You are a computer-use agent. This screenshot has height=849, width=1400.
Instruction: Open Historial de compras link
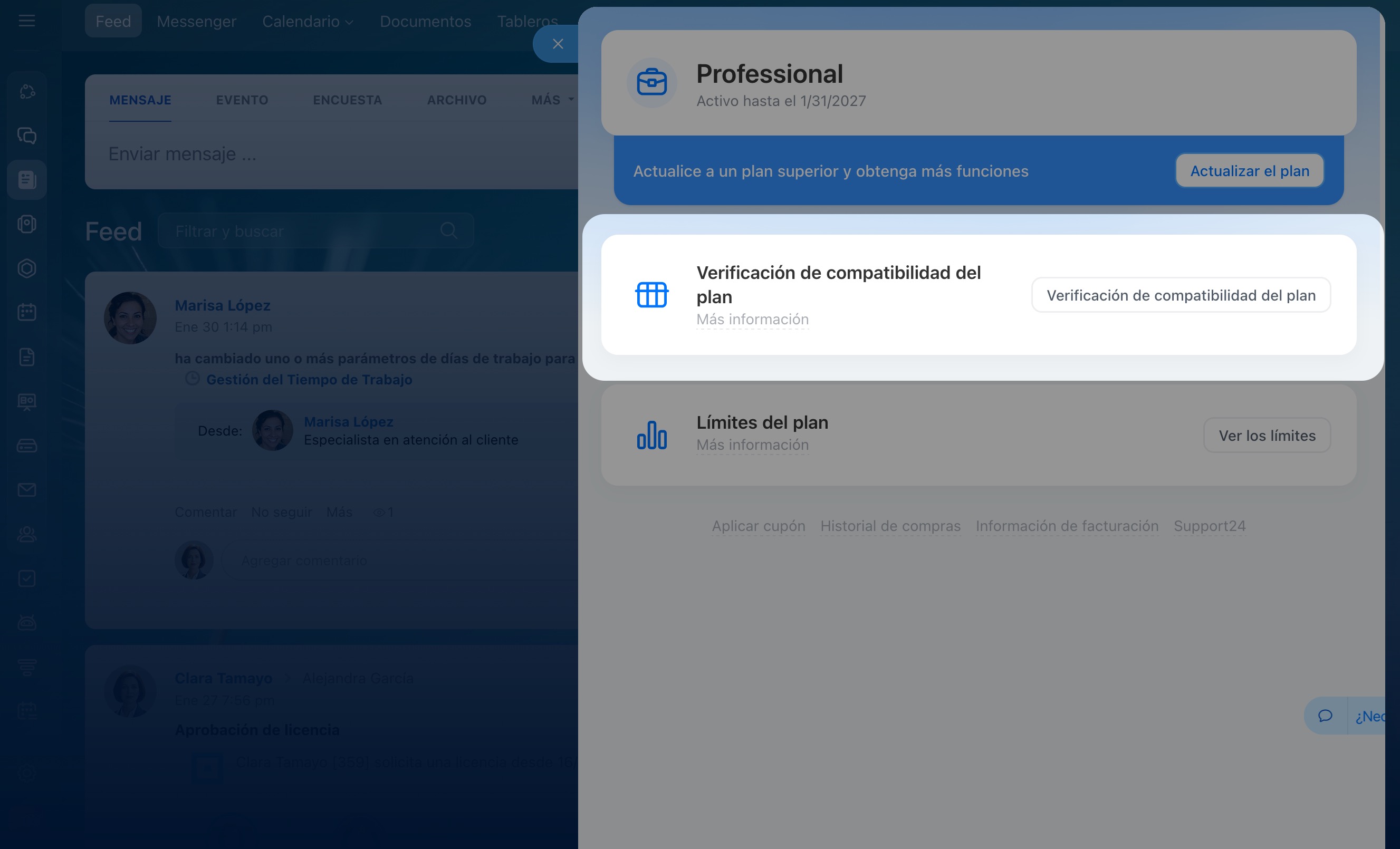[x=890, y=526]
